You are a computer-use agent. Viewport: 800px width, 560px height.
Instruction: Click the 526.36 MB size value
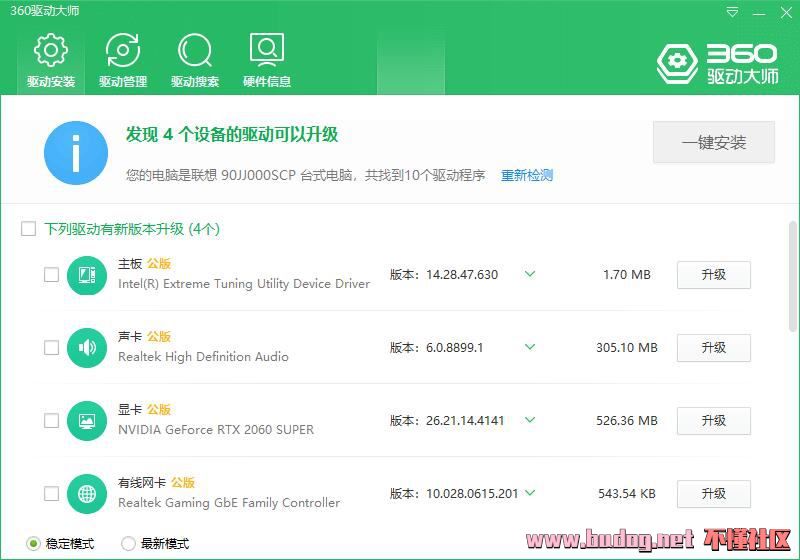tap(627, 421)
